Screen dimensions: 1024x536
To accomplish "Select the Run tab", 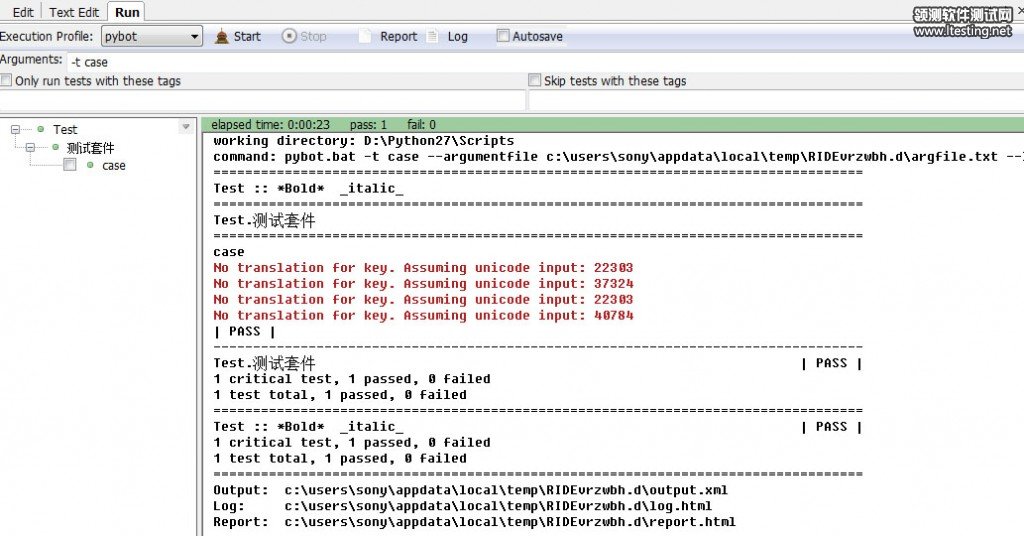I will [127, 12].
